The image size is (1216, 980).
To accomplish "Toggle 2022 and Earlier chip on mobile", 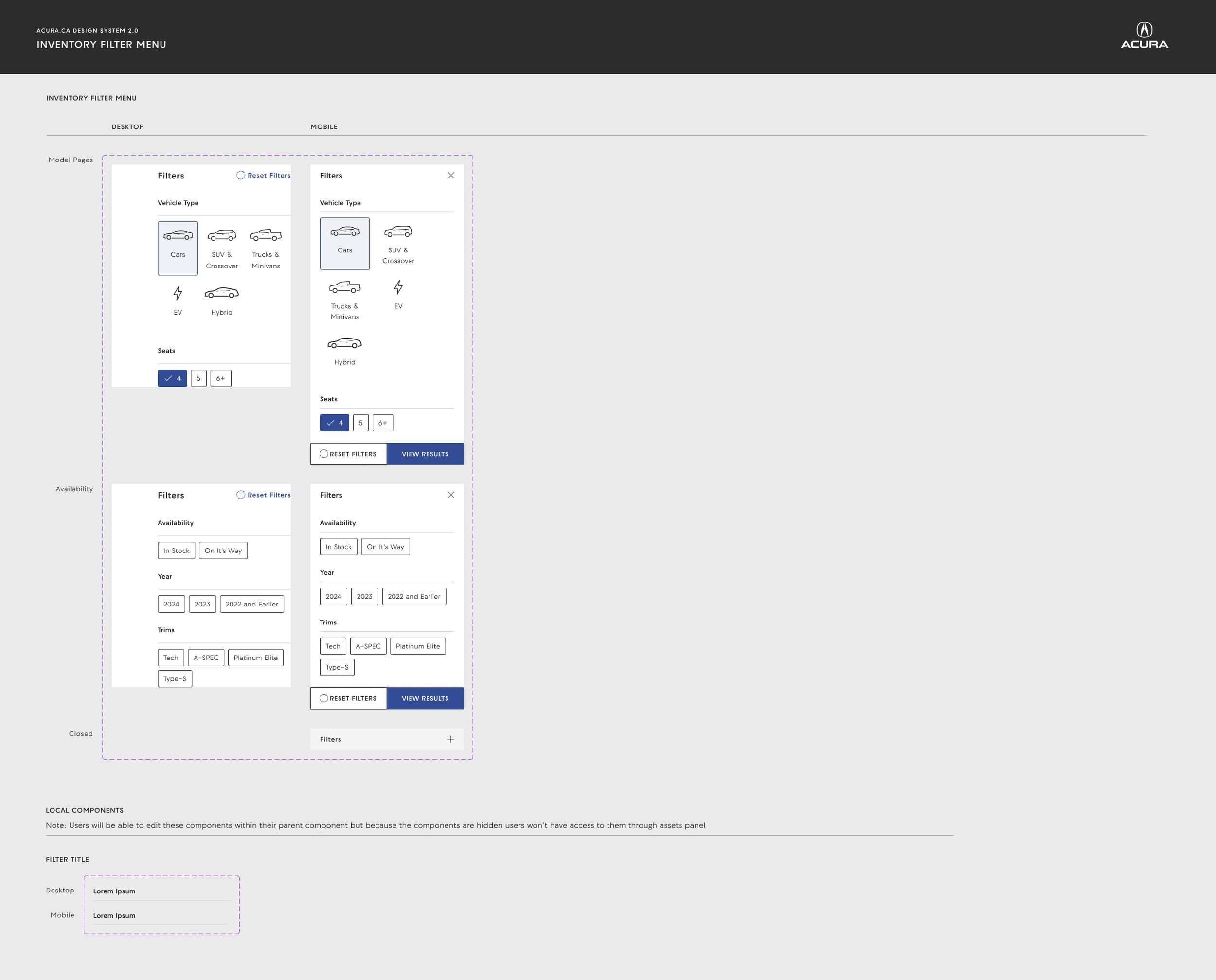I will 414,596.
